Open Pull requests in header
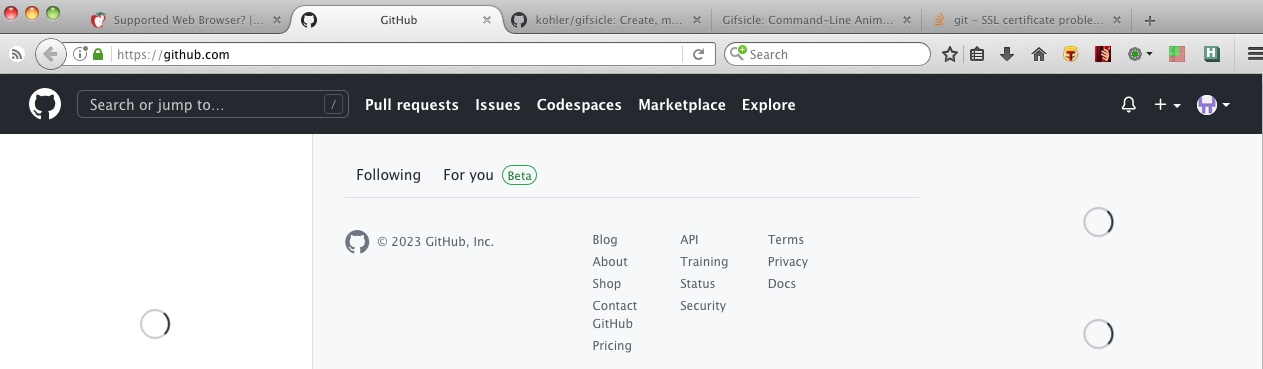 412,105
